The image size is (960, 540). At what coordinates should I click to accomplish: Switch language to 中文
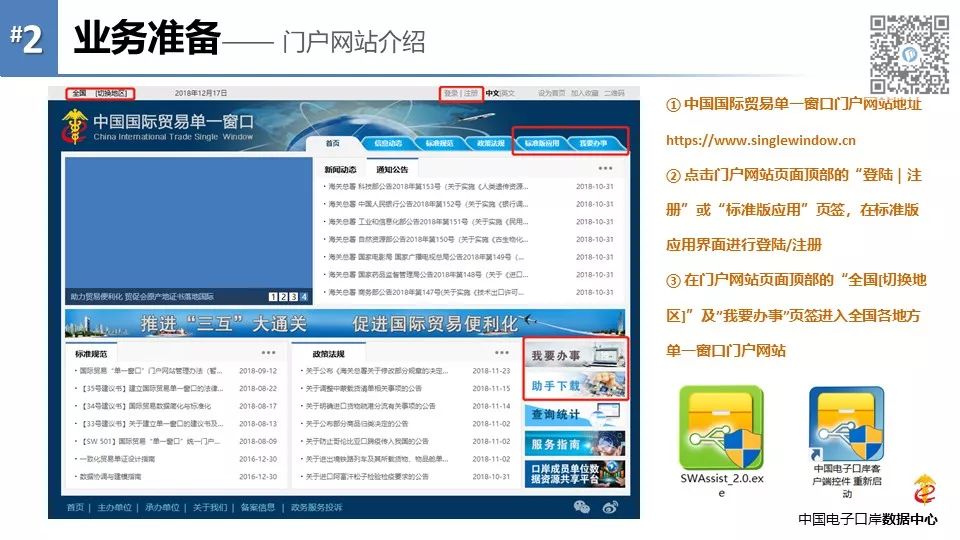[492, 94]
